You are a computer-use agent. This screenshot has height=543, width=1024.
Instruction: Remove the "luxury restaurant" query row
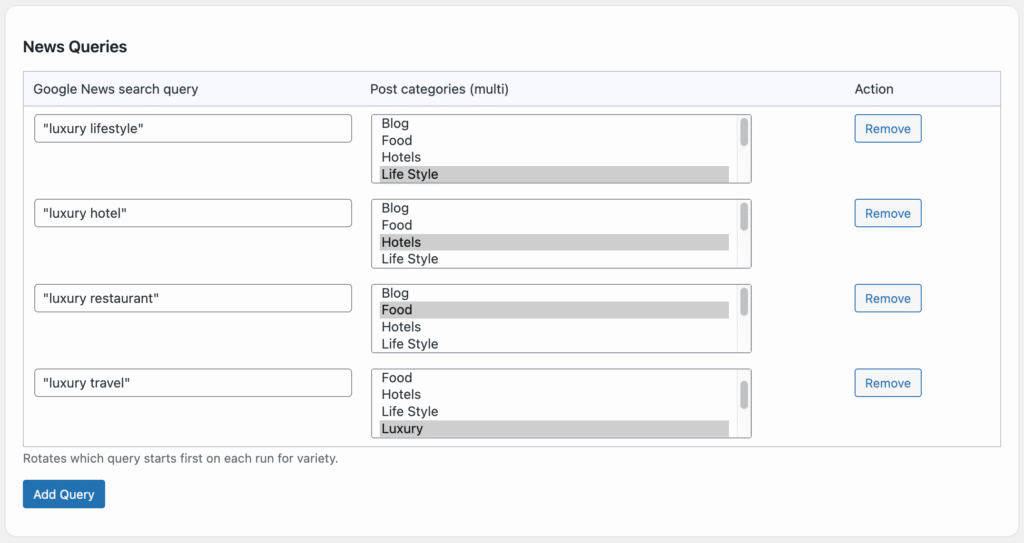[887, 299]
